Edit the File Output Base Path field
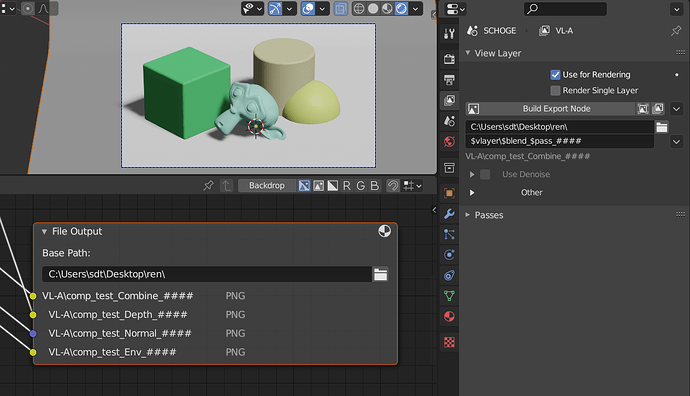Image resolution: width=690 pixels, height=396 pixels. click(207, 274)
